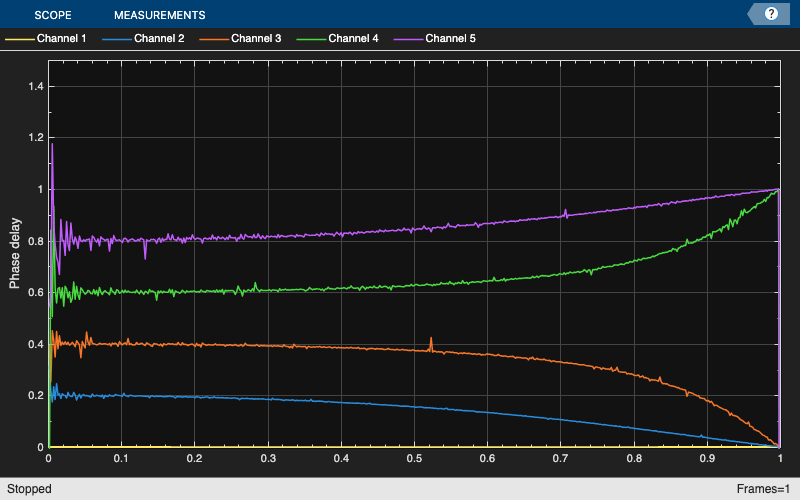
Task: Click the Stopped status text
Action: coord(29,489)
